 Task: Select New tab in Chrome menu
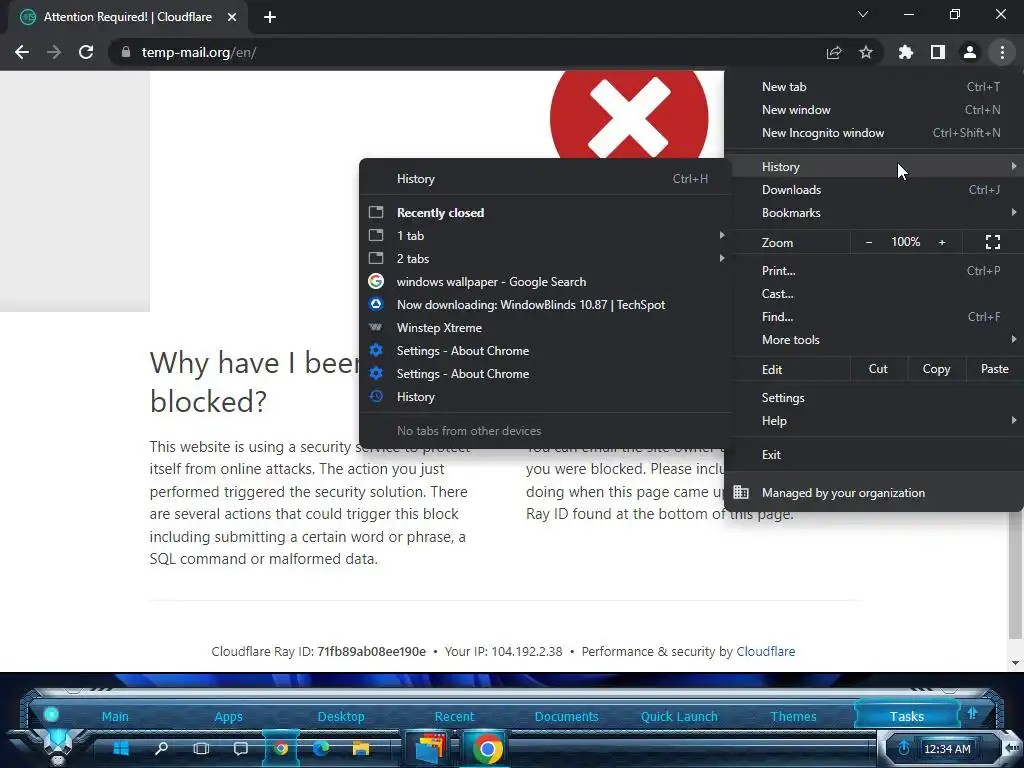[874, 87]
